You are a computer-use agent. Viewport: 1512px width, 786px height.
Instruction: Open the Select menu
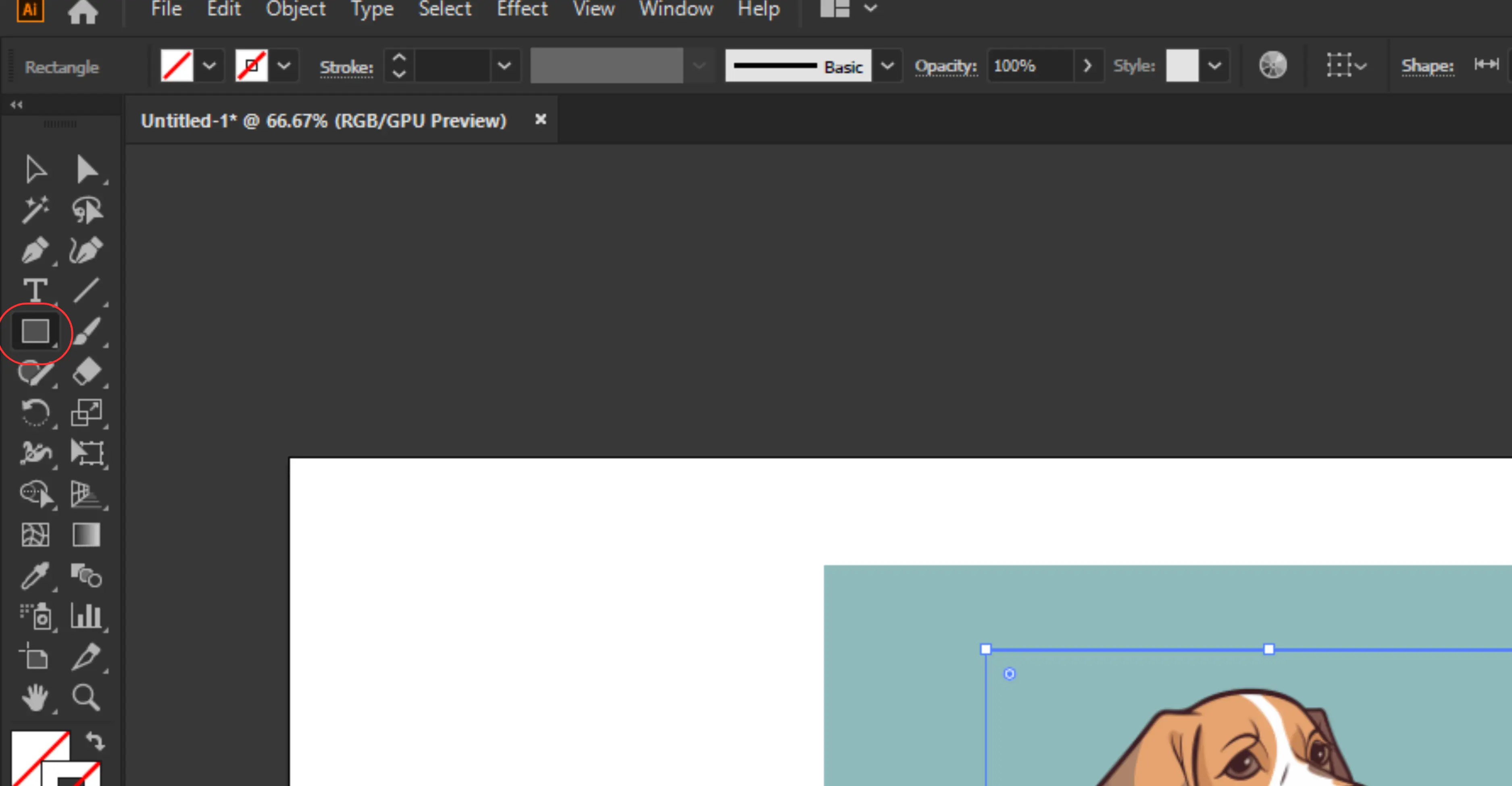click(445, 9)
